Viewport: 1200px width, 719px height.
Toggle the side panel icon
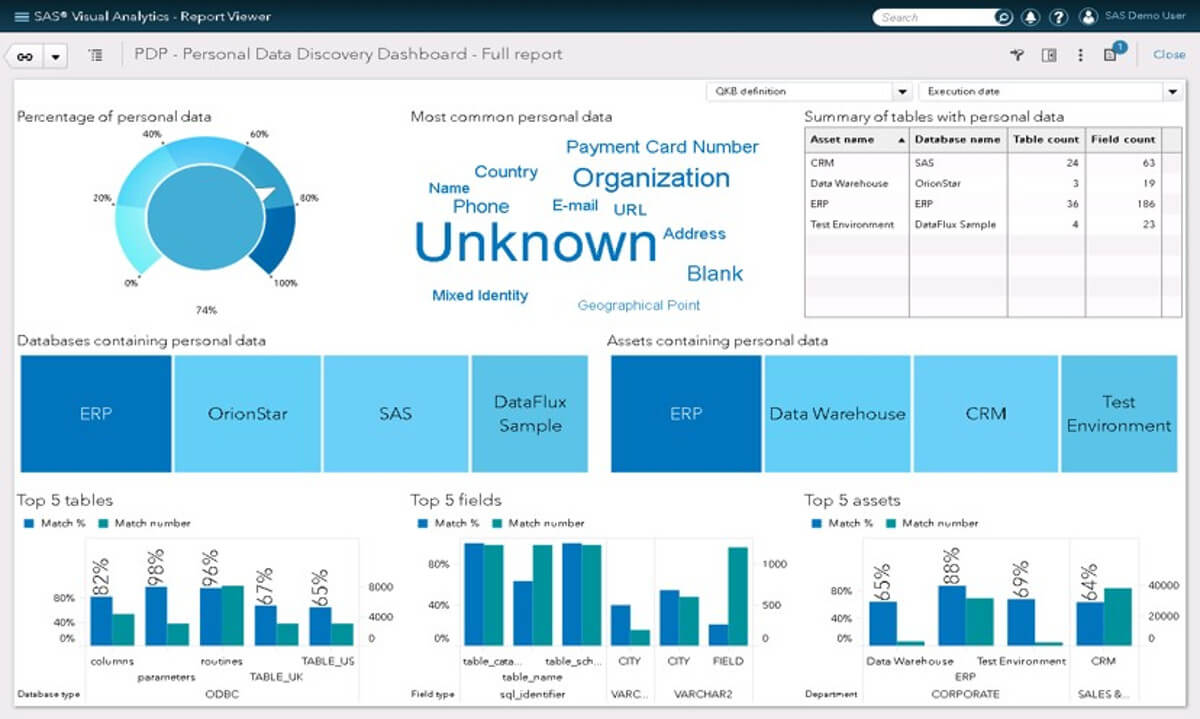click(x=1049, y=55)
